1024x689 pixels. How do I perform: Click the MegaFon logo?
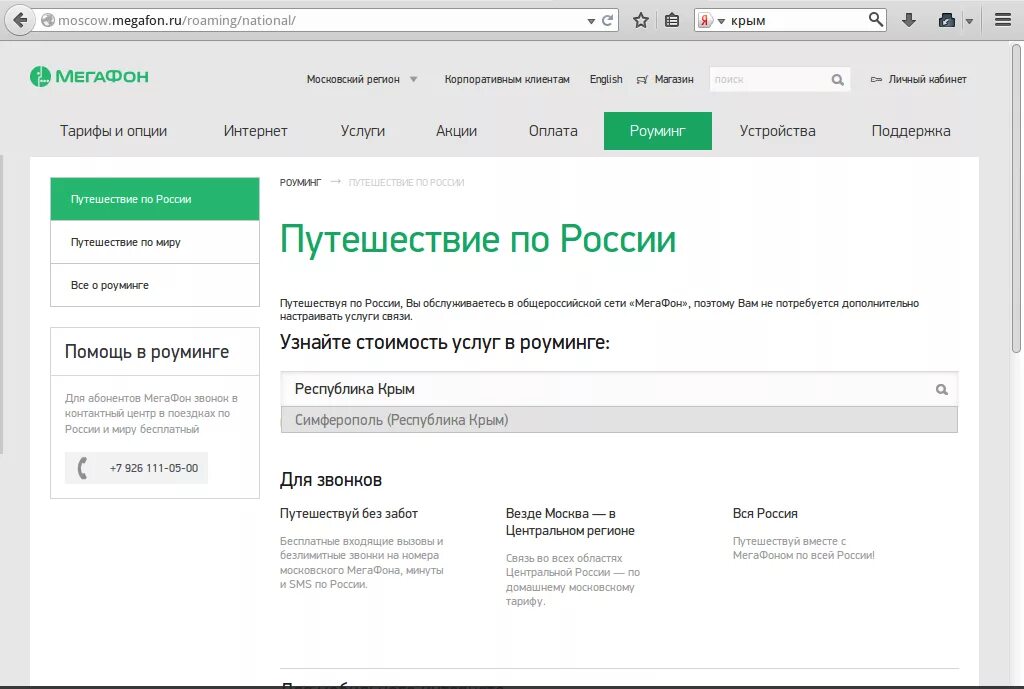pos(89,76)
